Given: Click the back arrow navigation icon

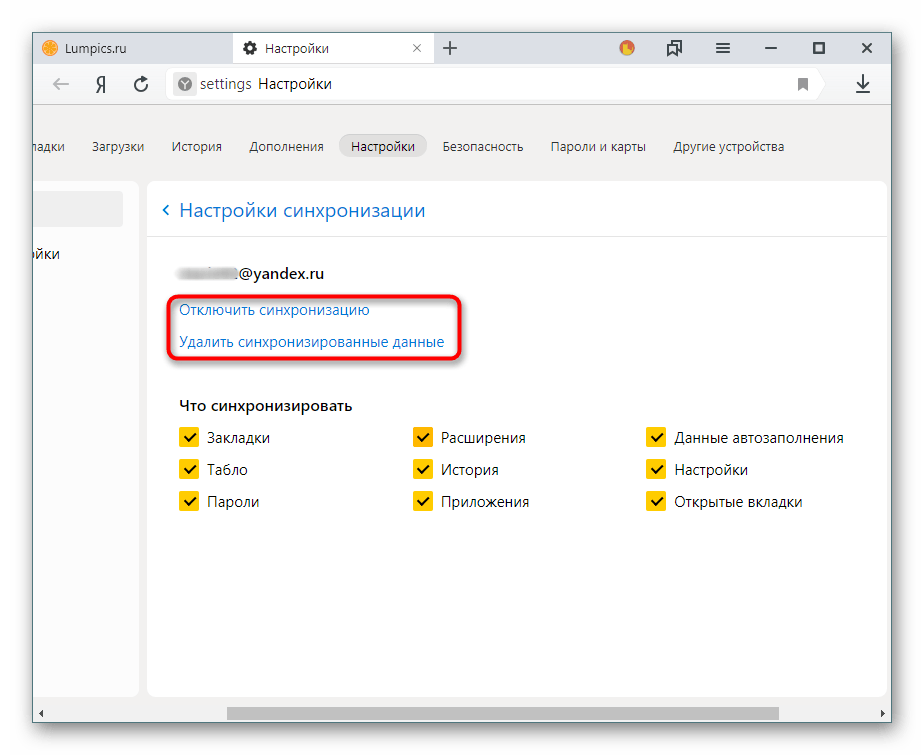Looking at the screenshot, I should pyautogui.click(x=61, y=85).
